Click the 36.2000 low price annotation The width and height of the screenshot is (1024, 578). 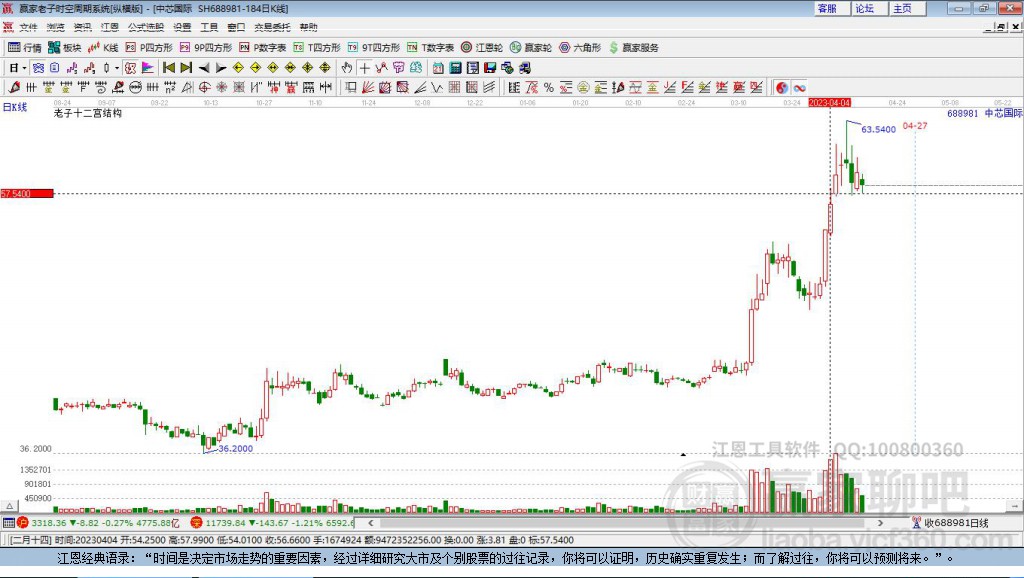235,449
